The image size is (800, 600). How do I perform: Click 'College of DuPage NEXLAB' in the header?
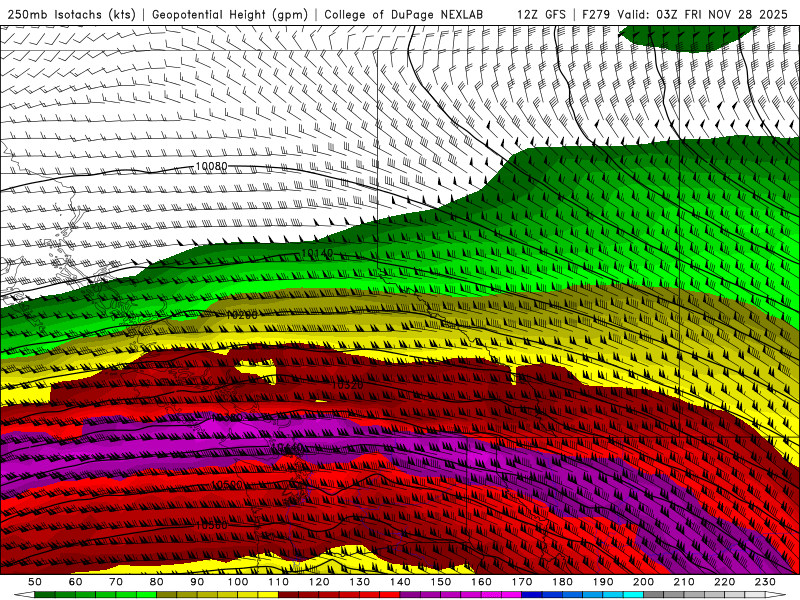pos(404,15)
